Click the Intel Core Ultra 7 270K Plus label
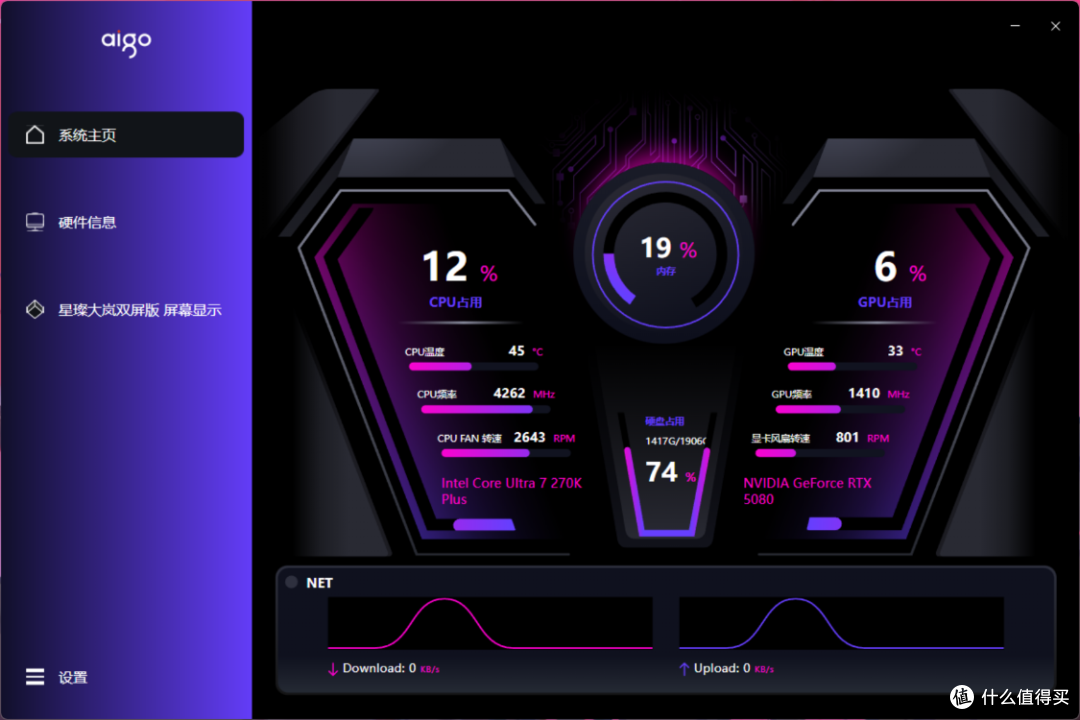 512,491
